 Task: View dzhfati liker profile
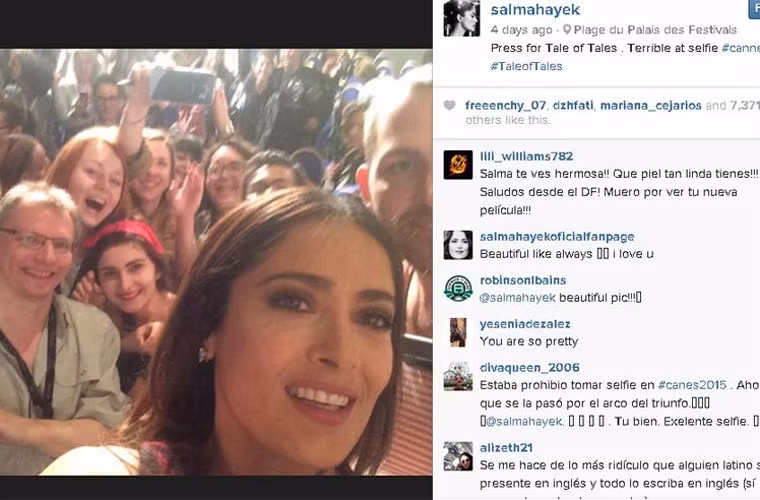[x=573, y=106]
